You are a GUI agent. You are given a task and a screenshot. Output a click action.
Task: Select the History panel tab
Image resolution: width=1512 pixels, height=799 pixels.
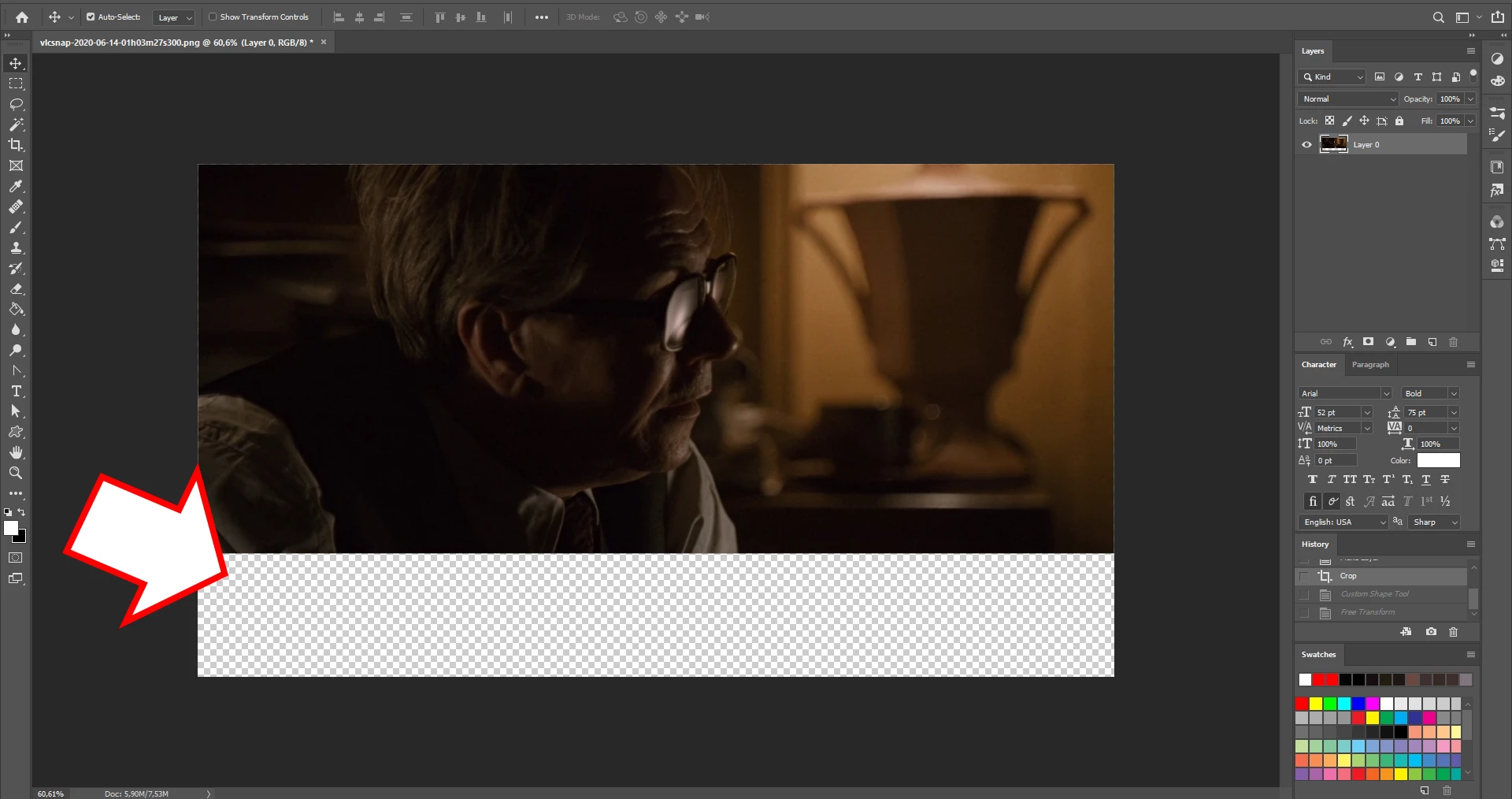pos(1315,544)
